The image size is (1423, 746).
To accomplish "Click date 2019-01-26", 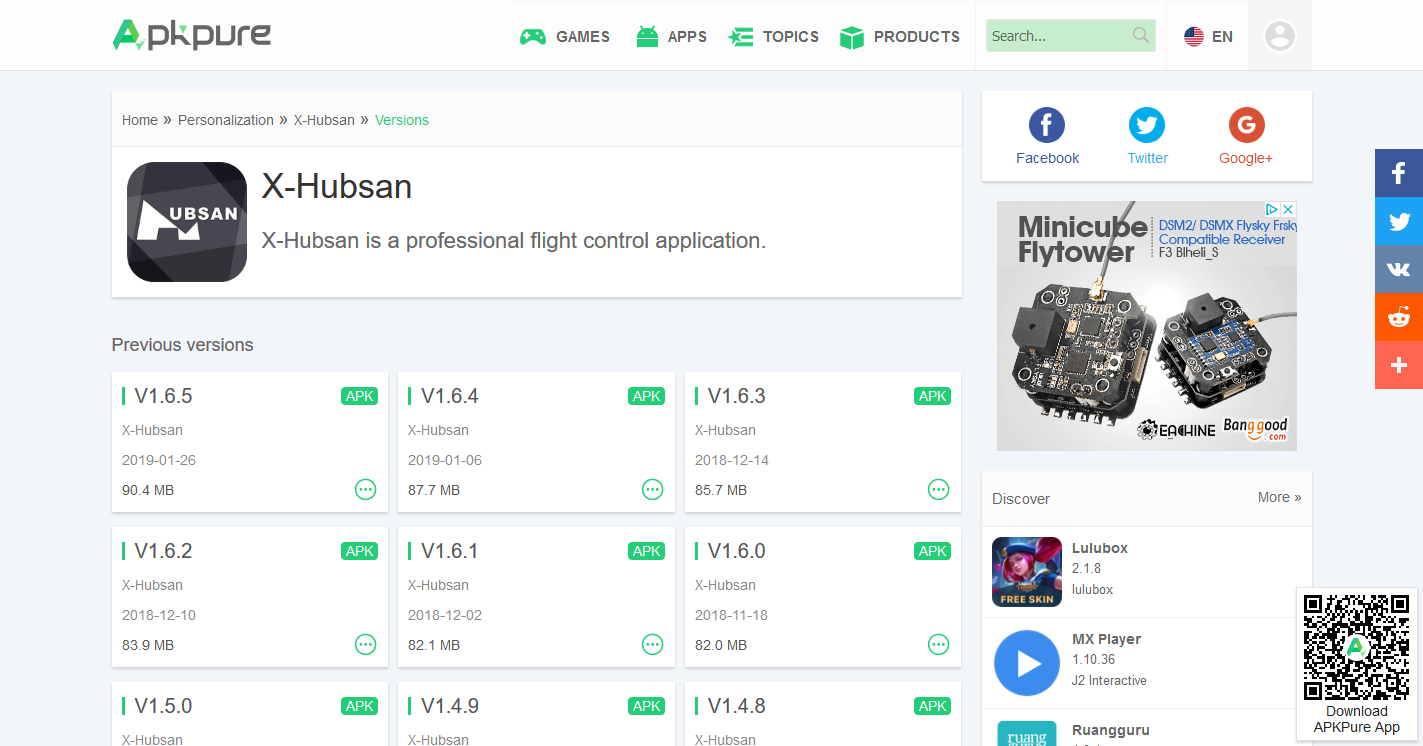I will [159, 460].
